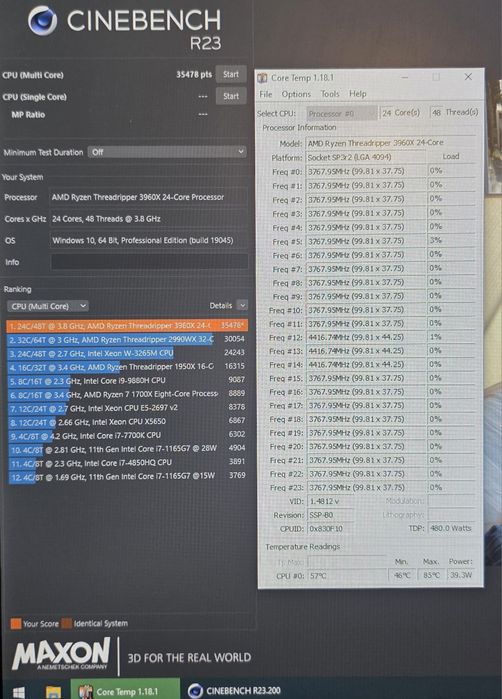Viewport: 502px width, 699px height.
Task: Open the Select CPU Processor #0 dropdown
Action: point(342,113)
